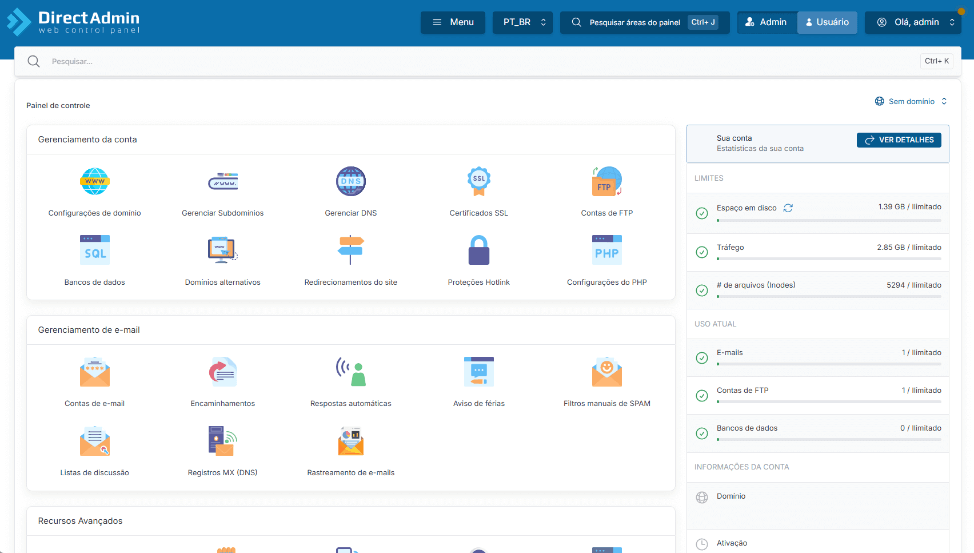
Task: Switch to Admin access level
Action: [766, 22]
